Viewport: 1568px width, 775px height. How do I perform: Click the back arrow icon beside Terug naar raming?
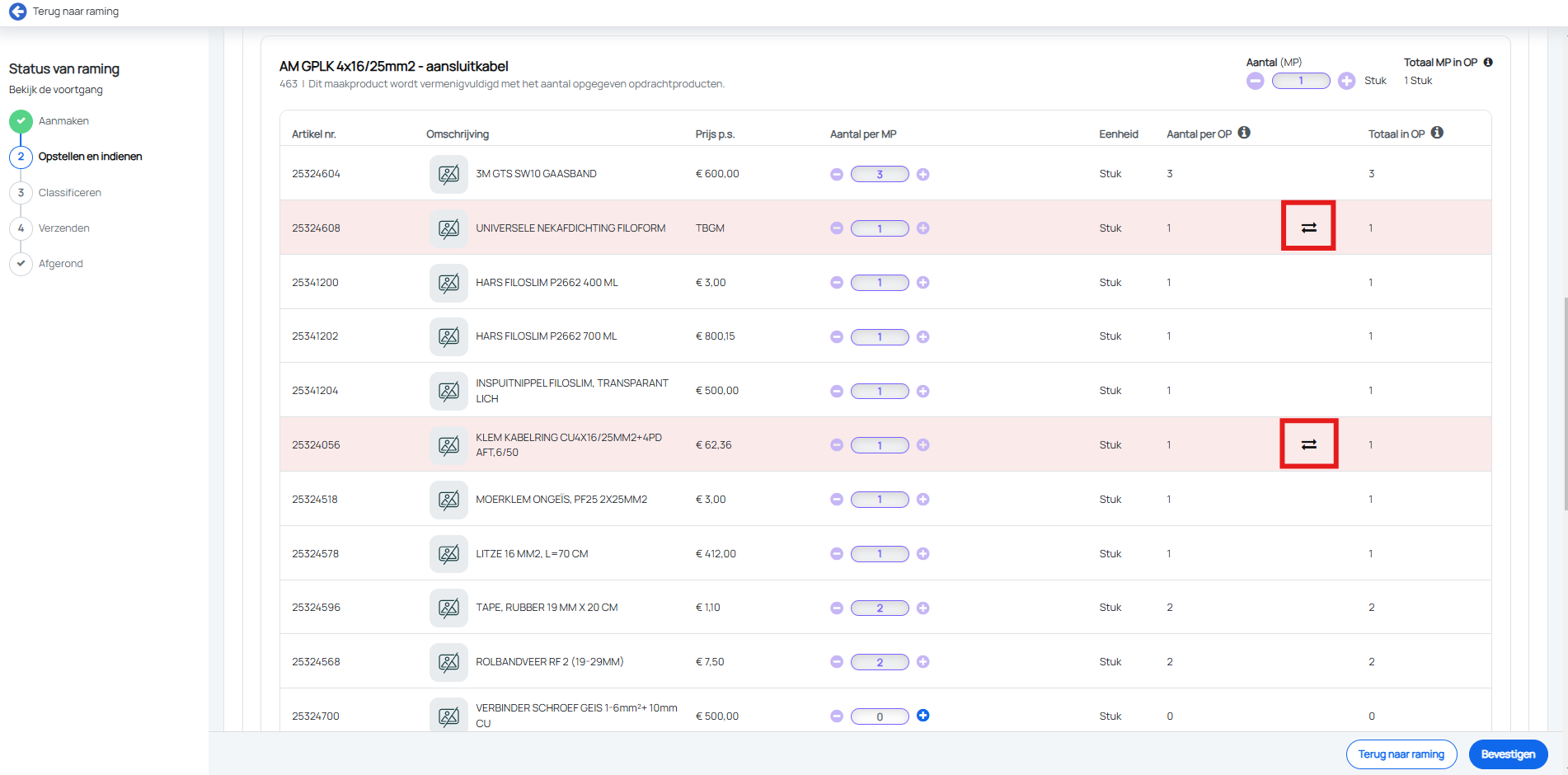click(x=17, y=12)
